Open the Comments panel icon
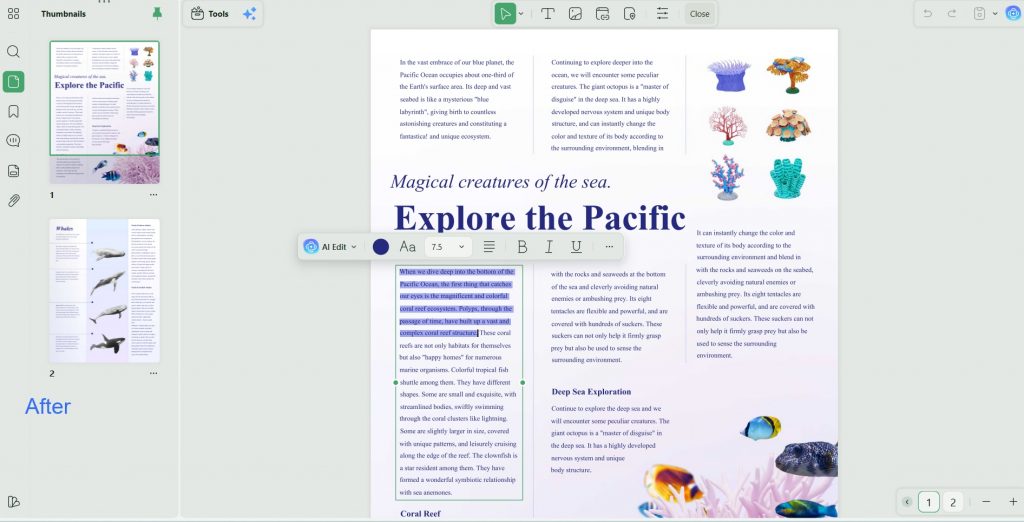This screenshot has width=1024, height=522. (x=13, y=140)
